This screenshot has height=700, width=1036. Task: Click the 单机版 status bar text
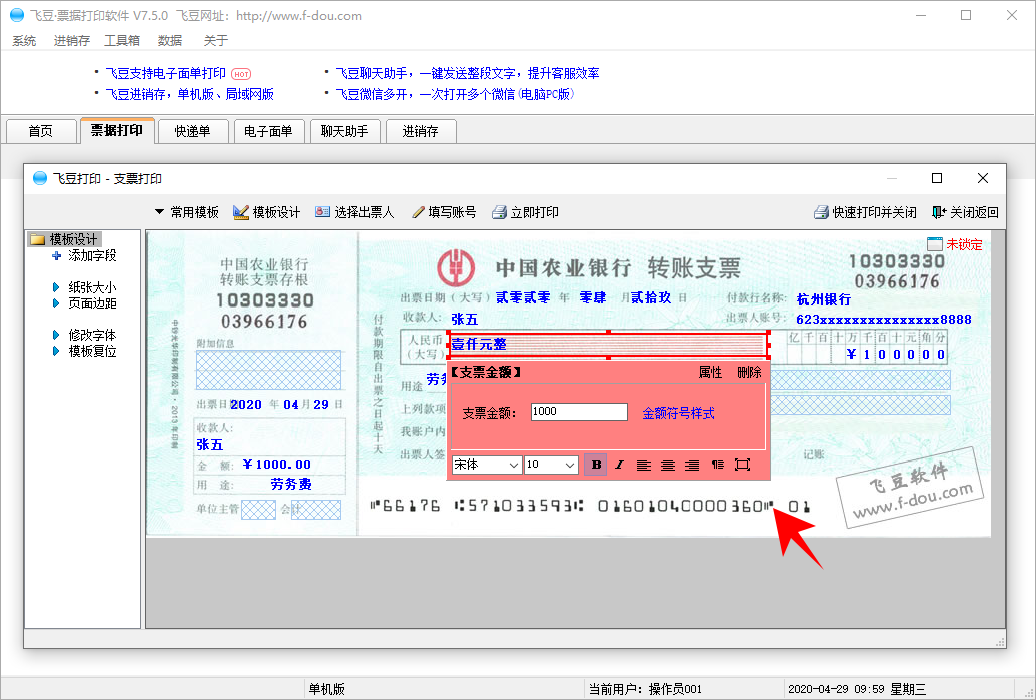[x=326, y=689]
